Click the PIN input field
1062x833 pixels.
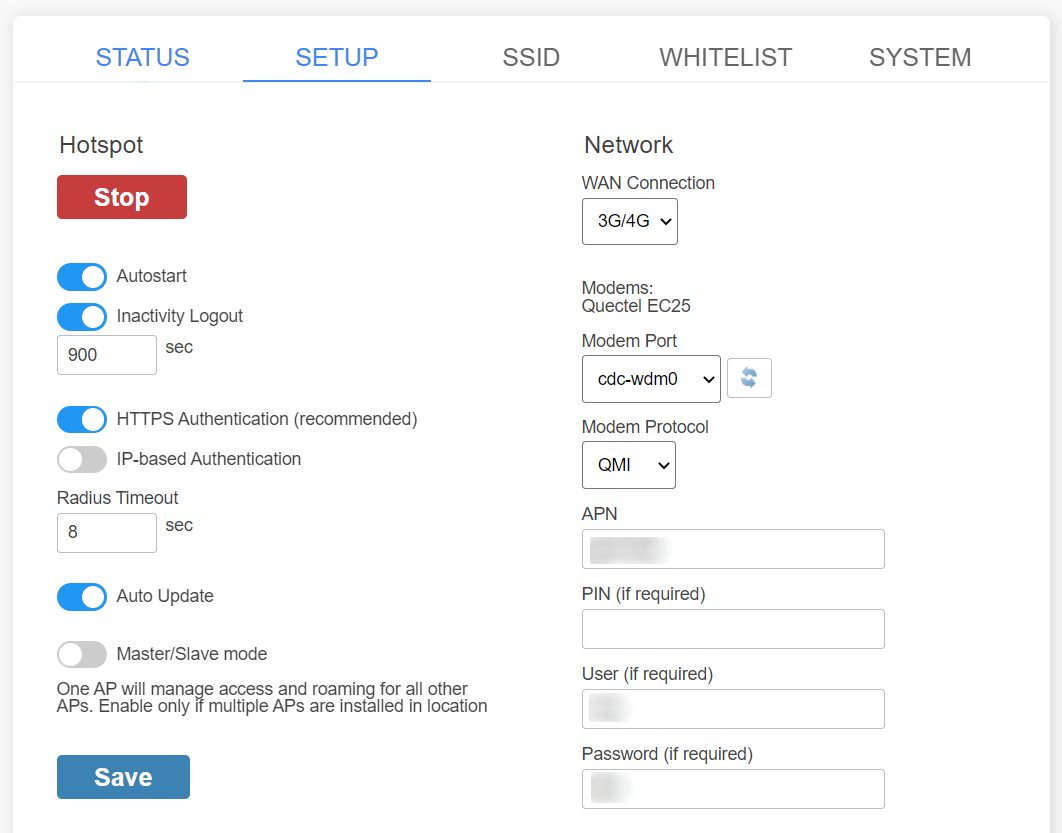(x=733, y=629)
